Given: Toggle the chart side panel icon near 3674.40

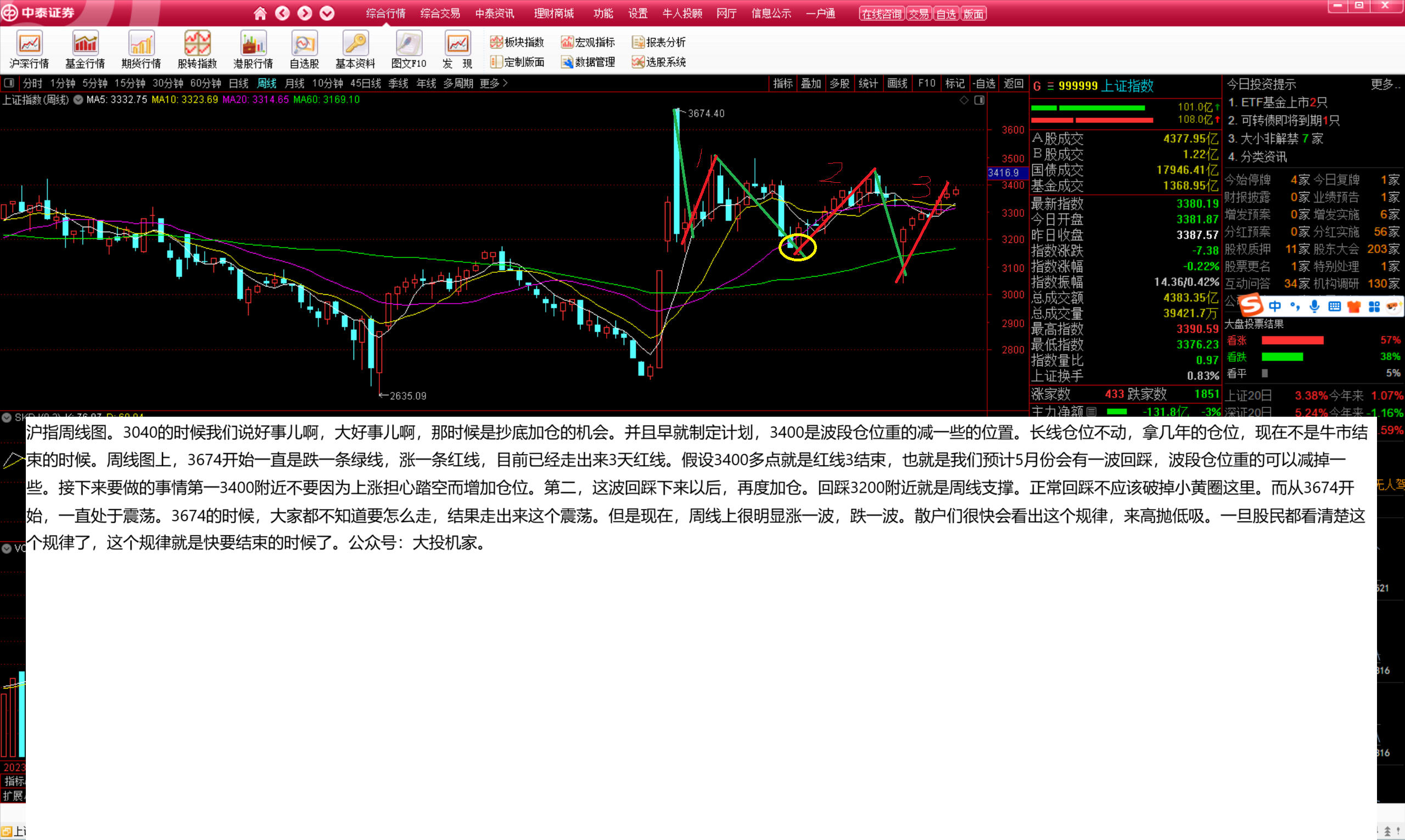Looking at the screenshot, I should 979,100.
